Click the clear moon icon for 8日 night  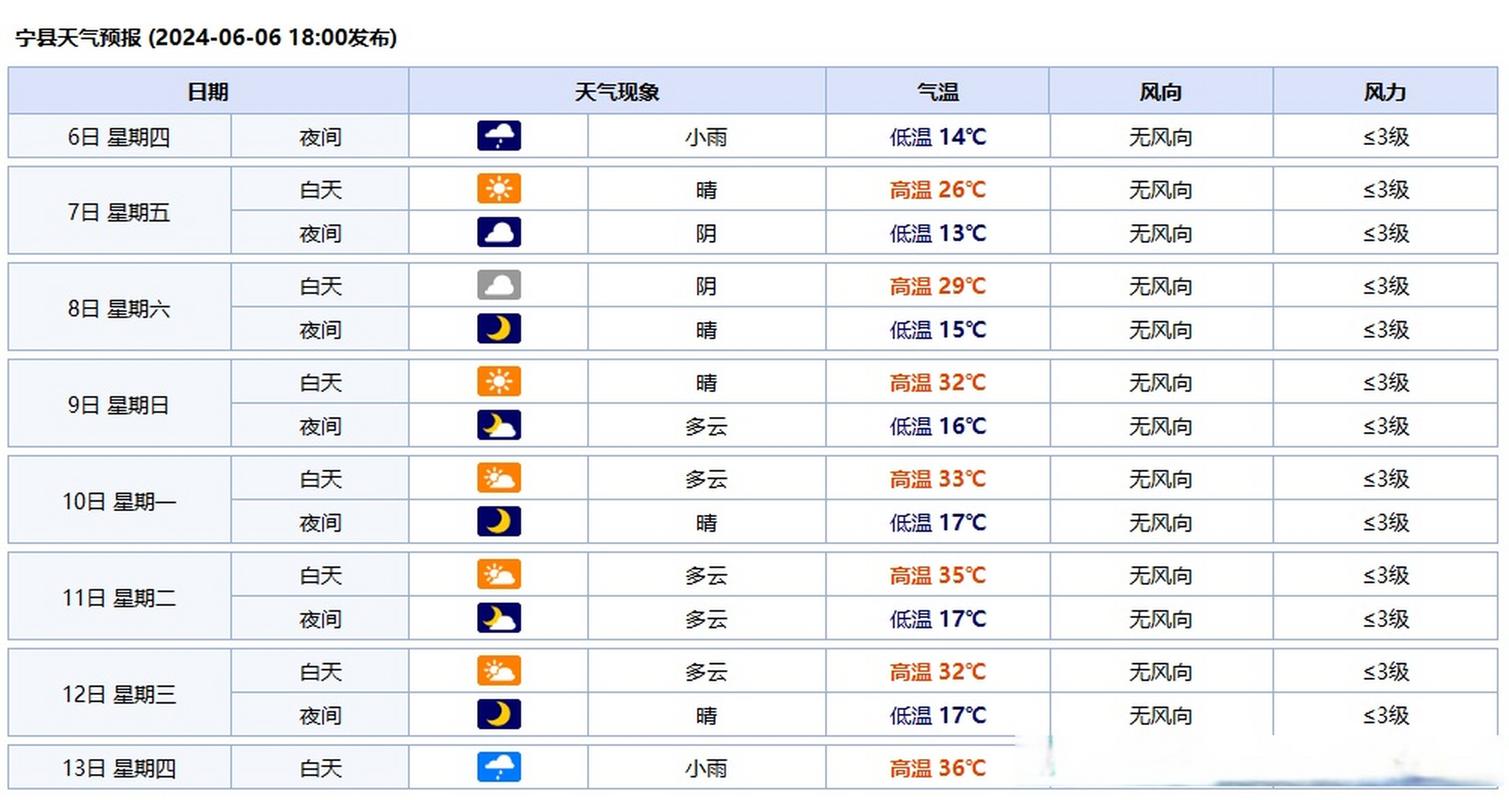click(x=498, y=329)
